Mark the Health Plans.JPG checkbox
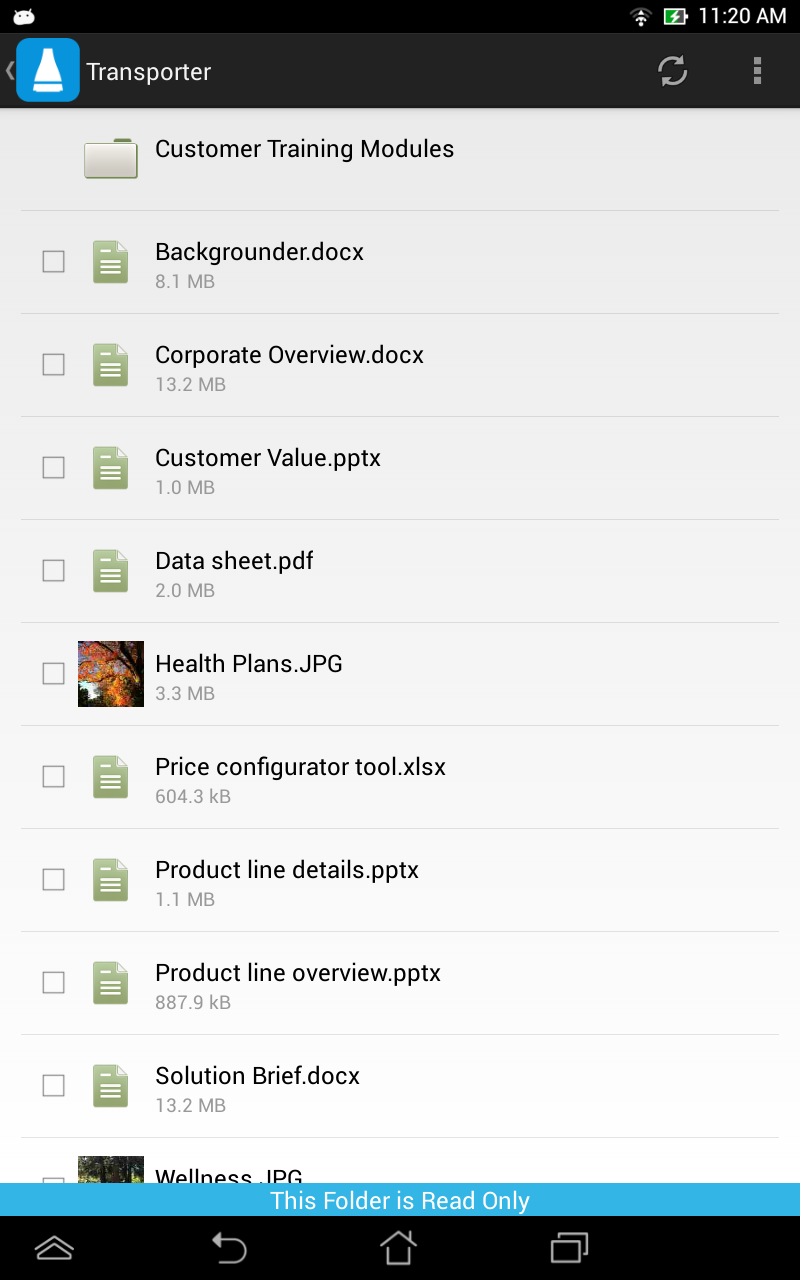This screenshot has height=1280, width=800. (x=53, y=674)
